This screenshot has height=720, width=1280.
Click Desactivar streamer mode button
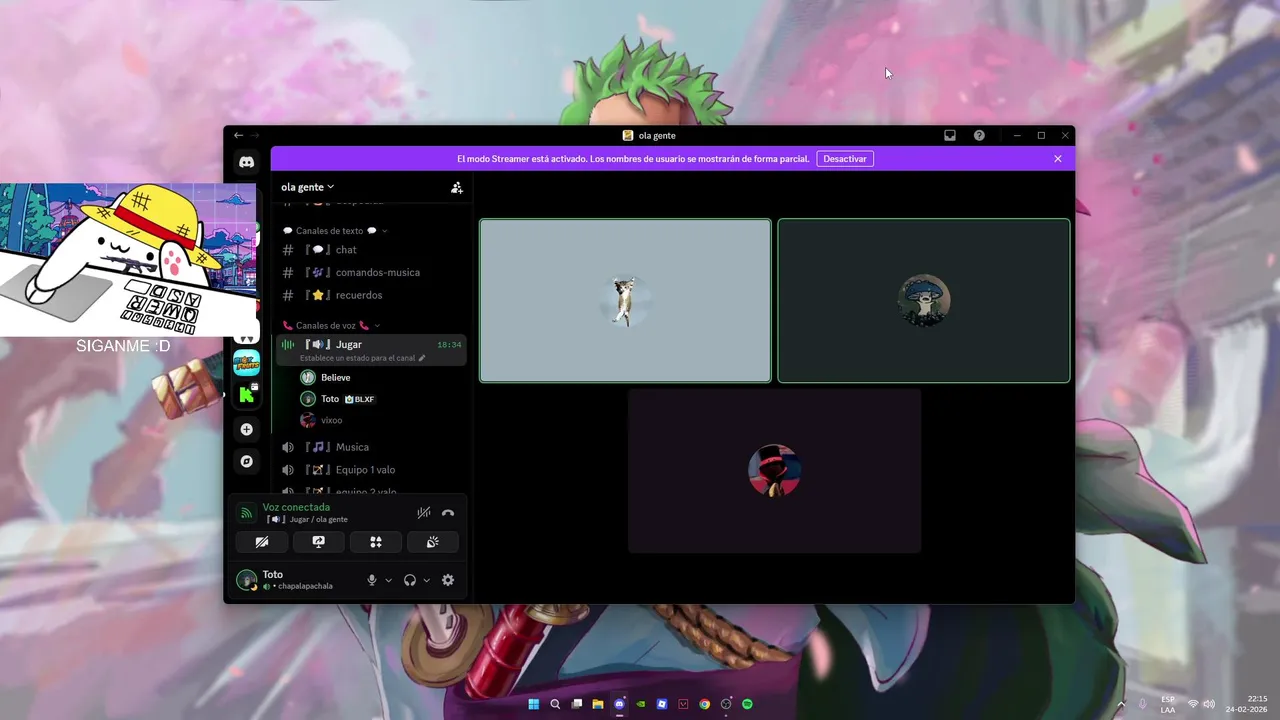(x=845, y=159)
